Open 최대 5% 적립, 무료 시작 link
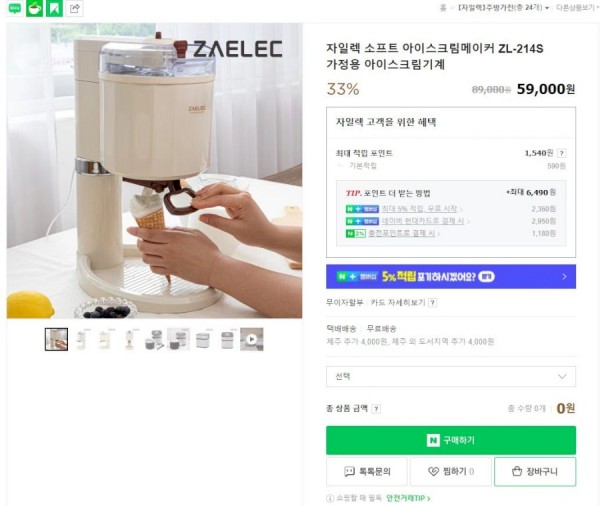Screen dimensions: 600x506 pos(419,209)
